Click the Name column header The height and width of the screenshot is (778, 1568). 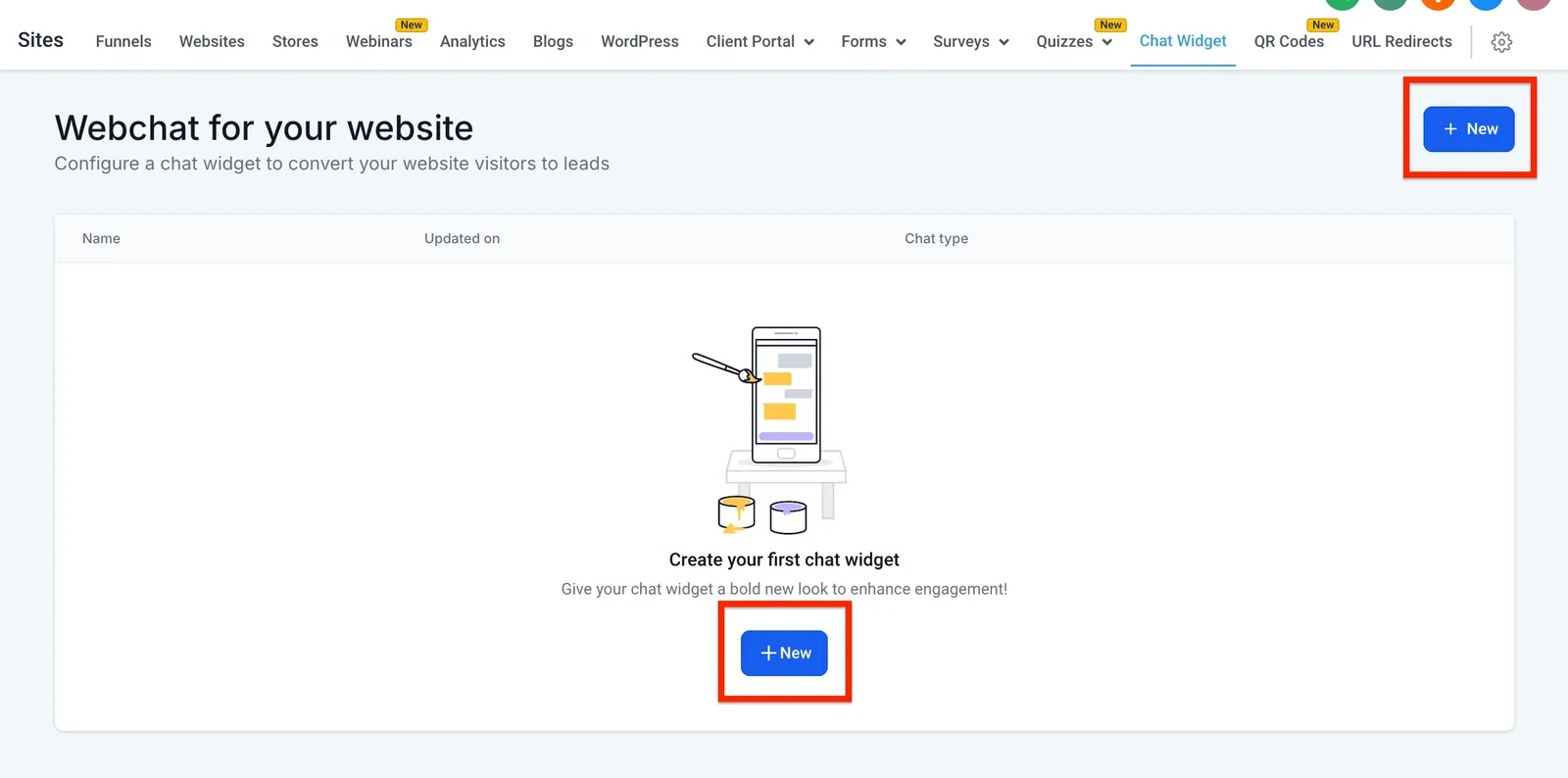pos(101,238)
